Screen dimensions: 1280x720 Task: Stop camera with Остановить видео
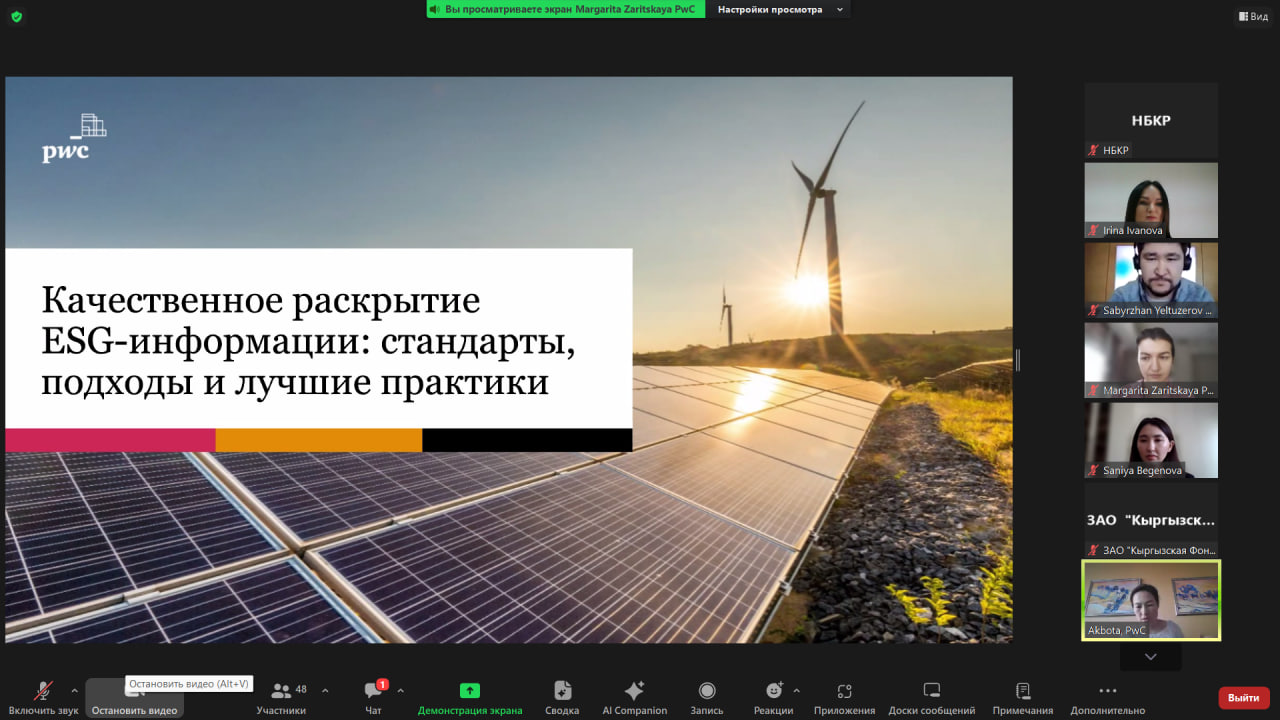tap(134, 697)
